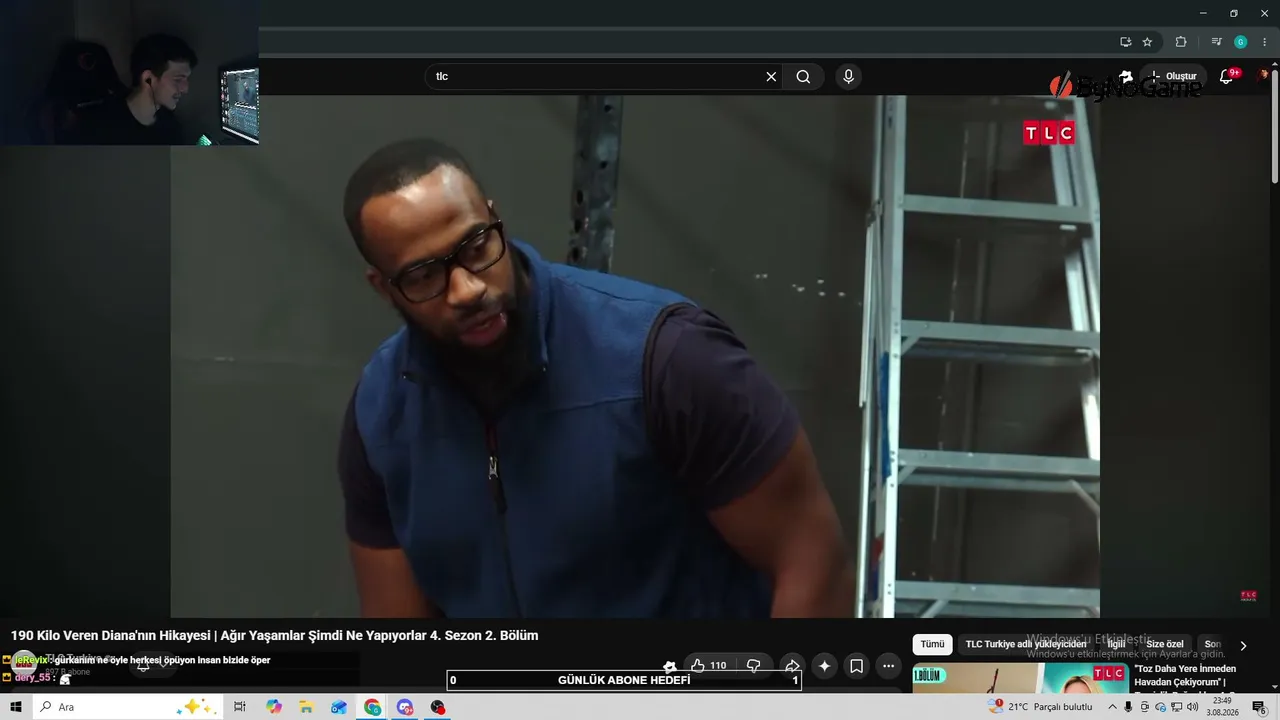
Task: Bookmark this page with the star
Action: [1147, 42]
